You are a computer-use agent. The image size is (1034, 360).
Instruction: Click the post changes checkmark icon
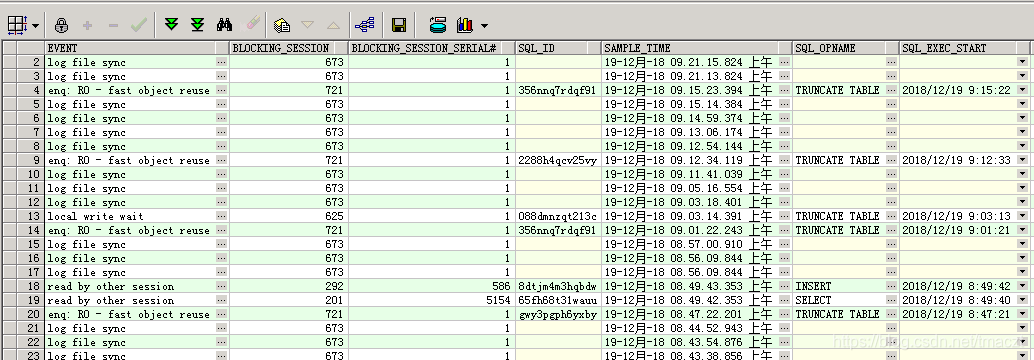138,25
